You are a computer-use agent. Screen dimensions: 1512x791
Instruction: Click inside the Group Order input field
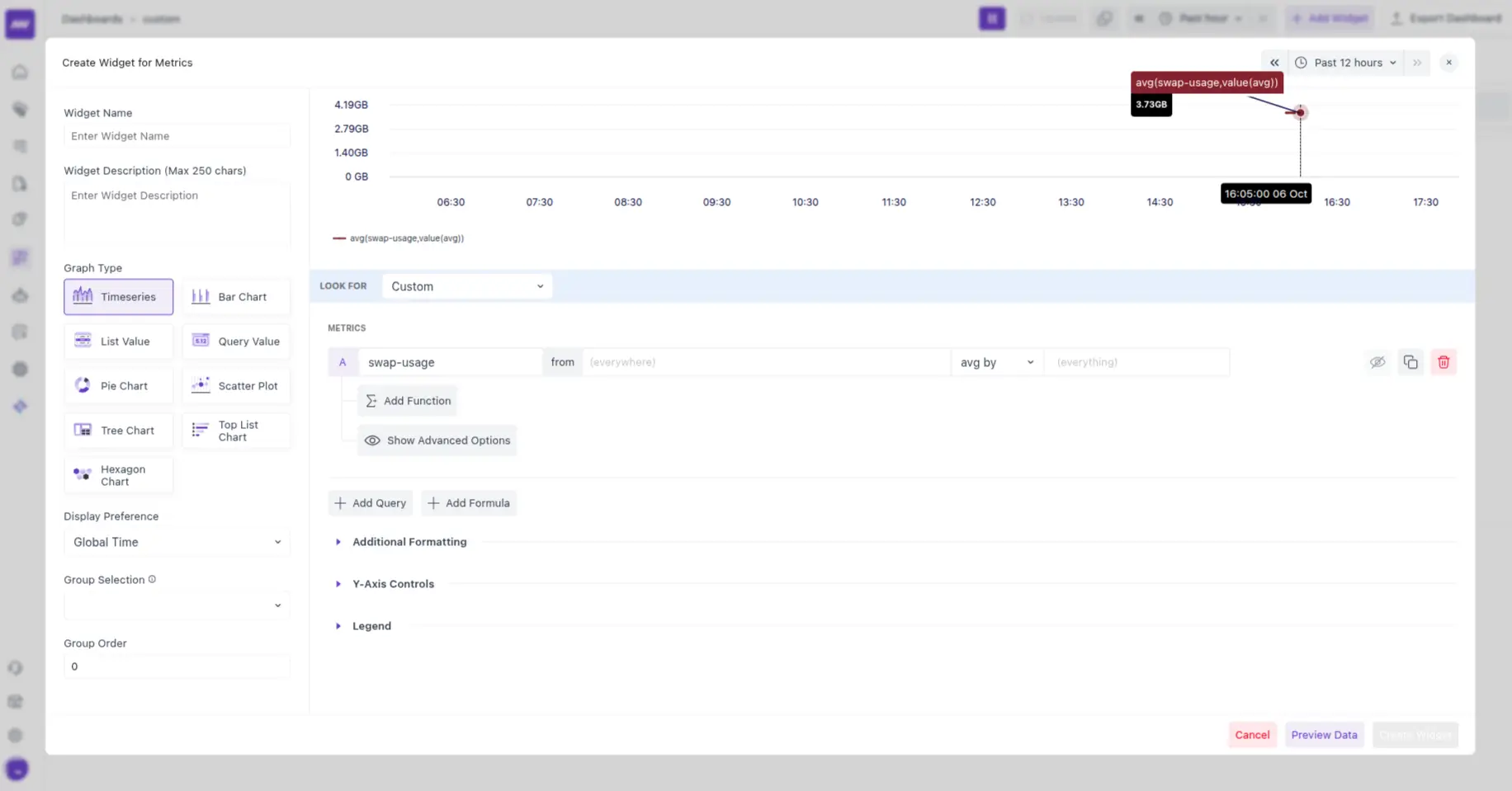point(176,666)
